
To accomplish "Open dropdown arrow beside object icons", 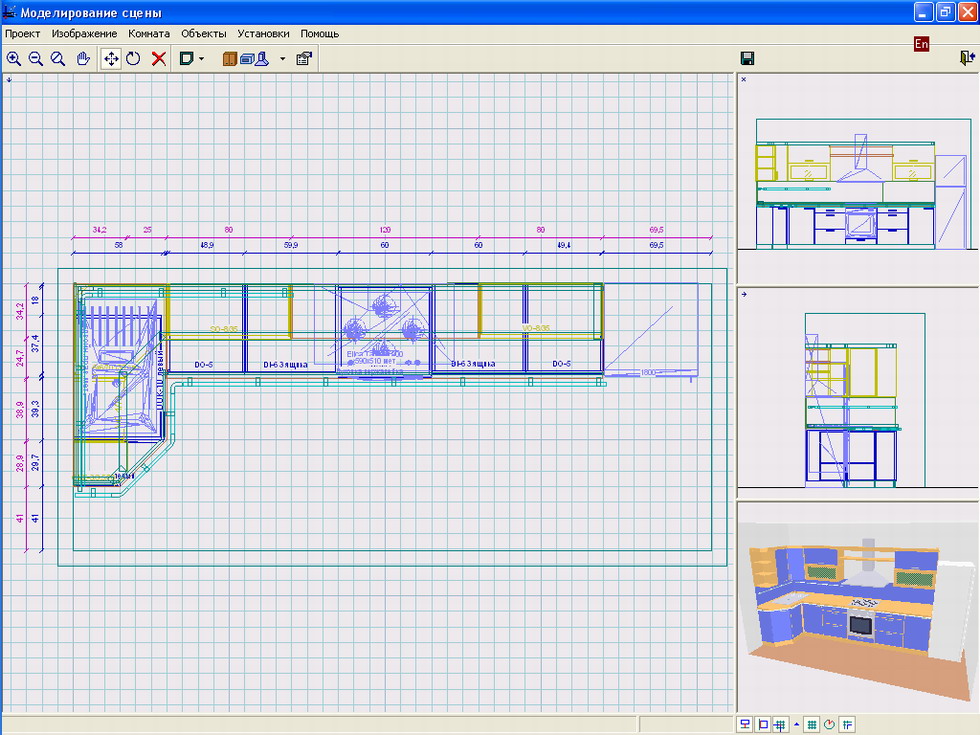I will pos(282,59).
